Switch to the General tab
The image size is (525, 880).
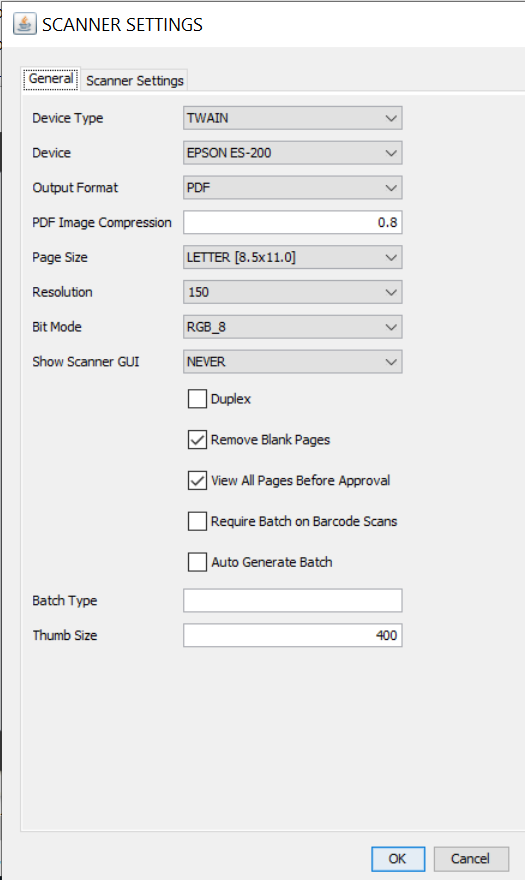(x=51, y=79)
